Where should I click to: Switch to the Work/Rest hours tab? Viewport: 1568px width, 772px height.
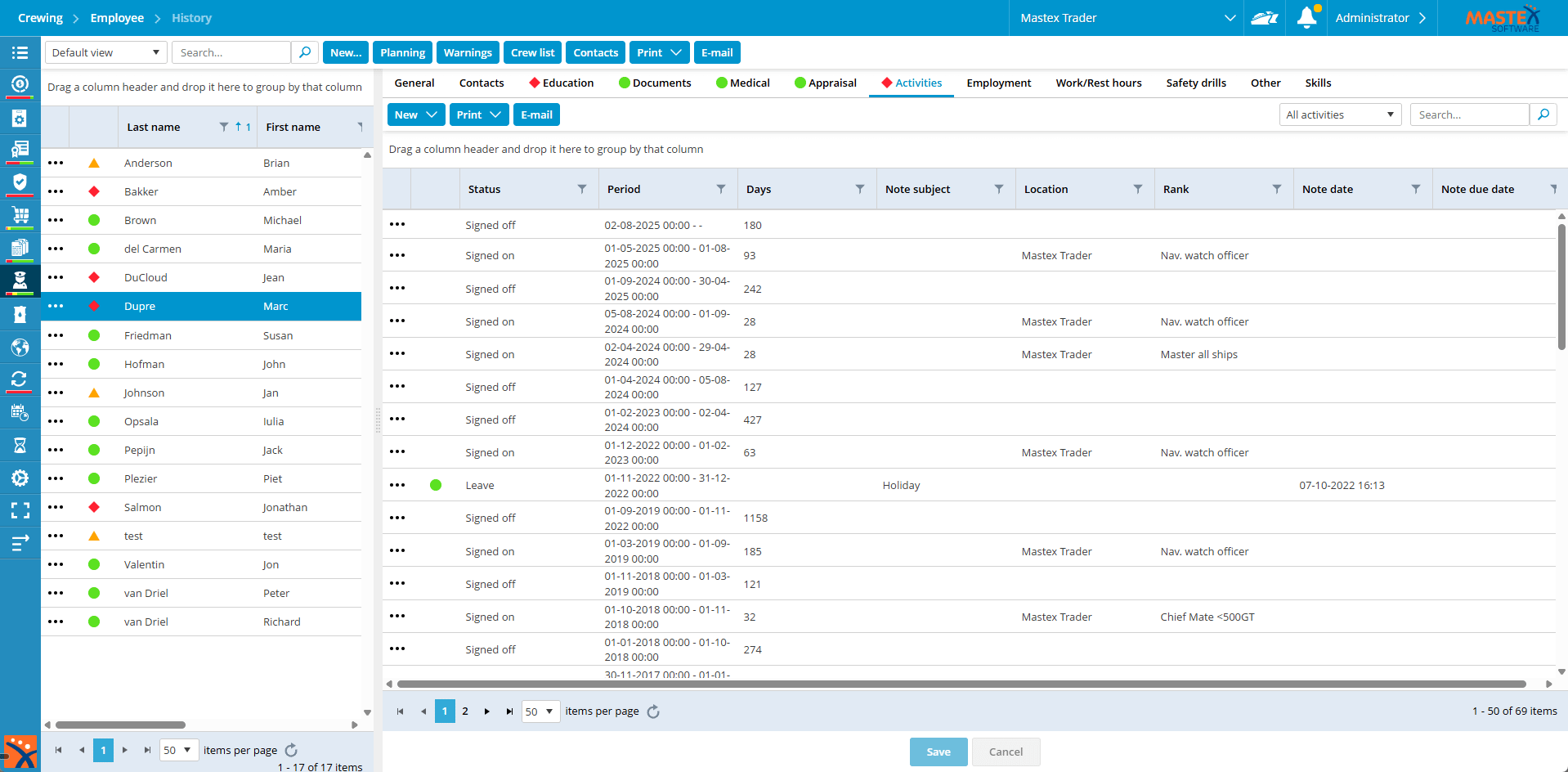[x=1098, y=83]
